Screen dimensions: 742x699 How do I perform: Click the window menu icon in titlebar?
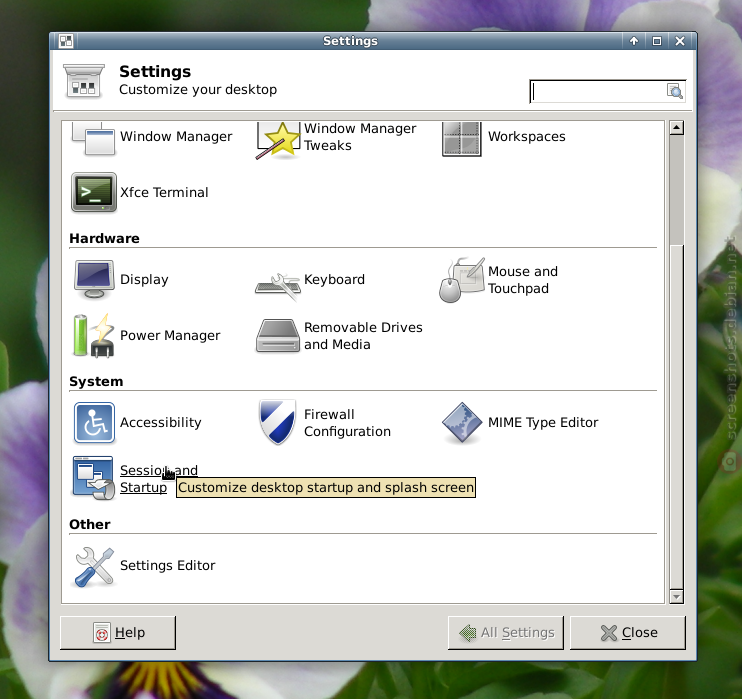pos(66,41)
